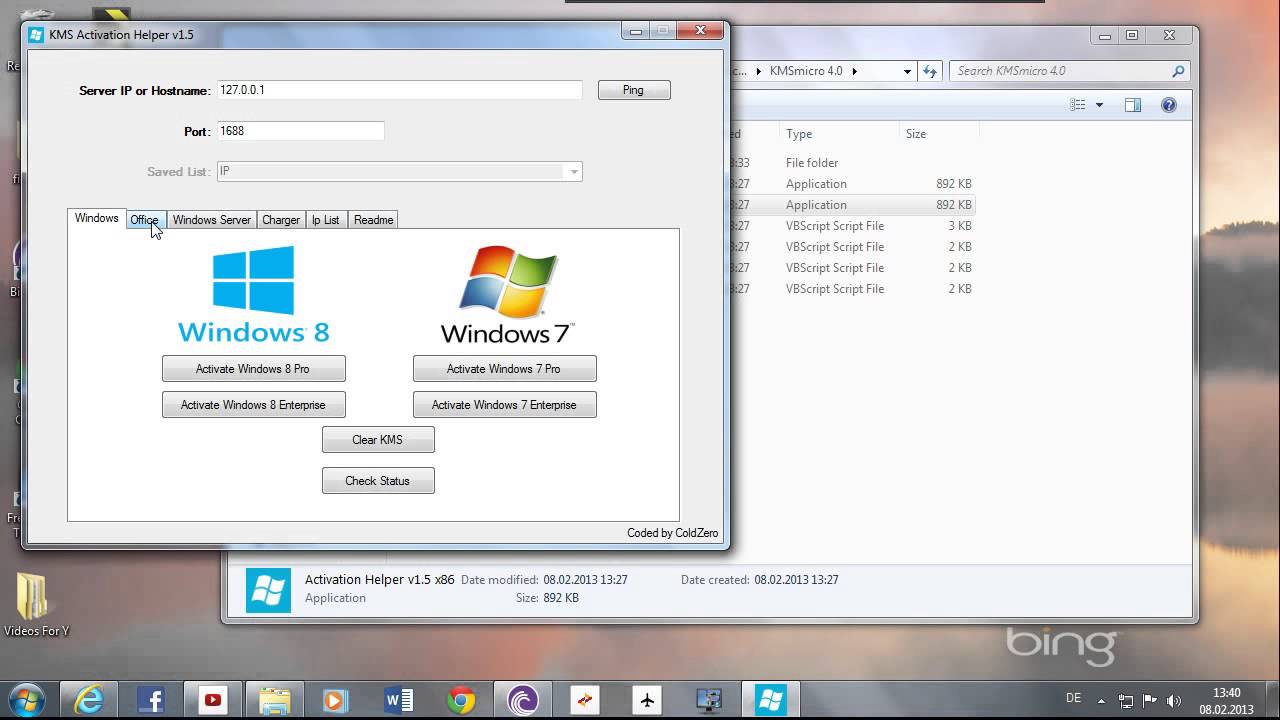Viewport: 1280px width, 720px height.
Task: Toggle the Explorer preview pane icon
Action: tap(1133, 105)
